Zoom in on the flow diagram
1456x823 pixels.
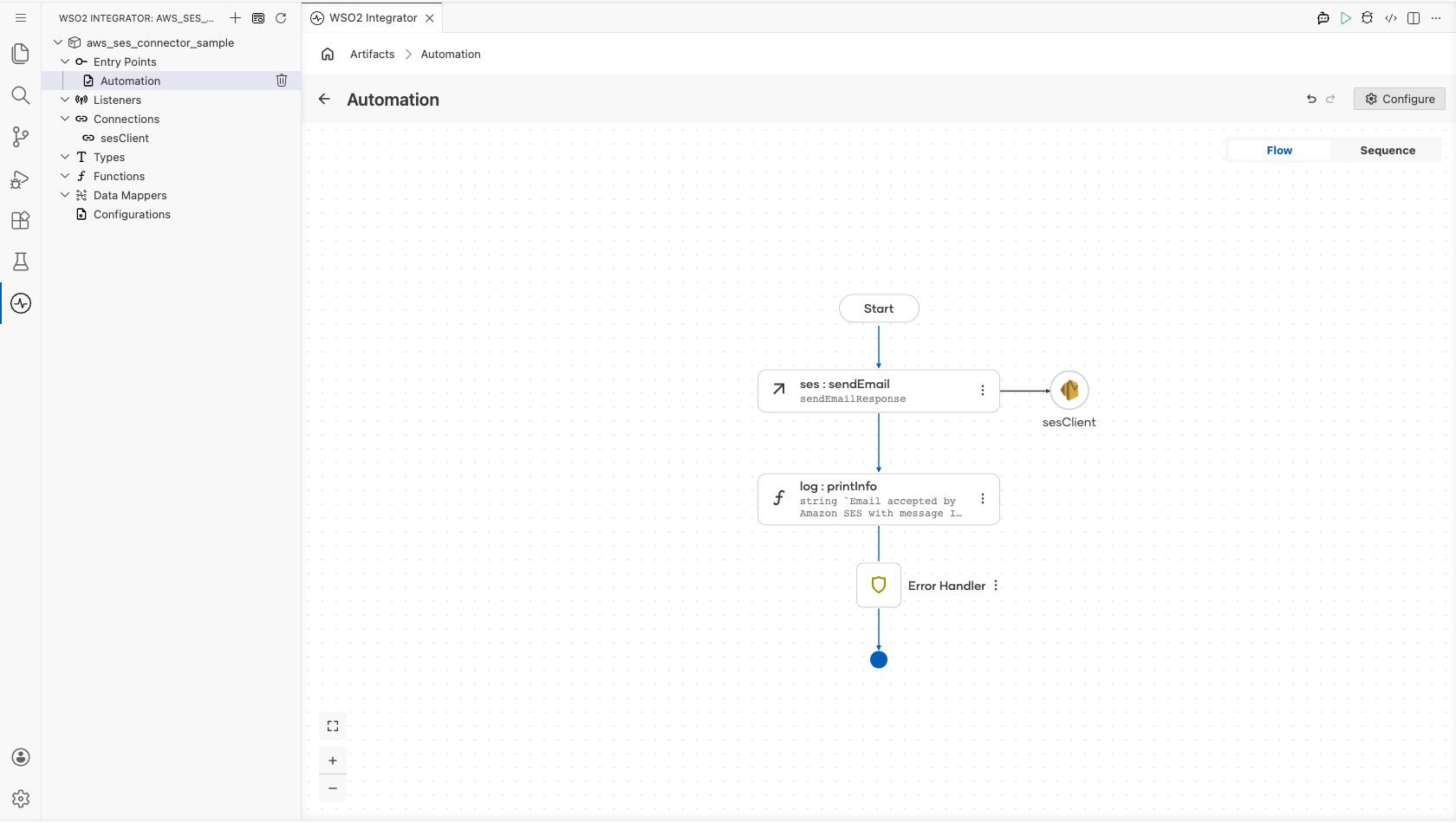pyautogui.click(x=333, y=761)
